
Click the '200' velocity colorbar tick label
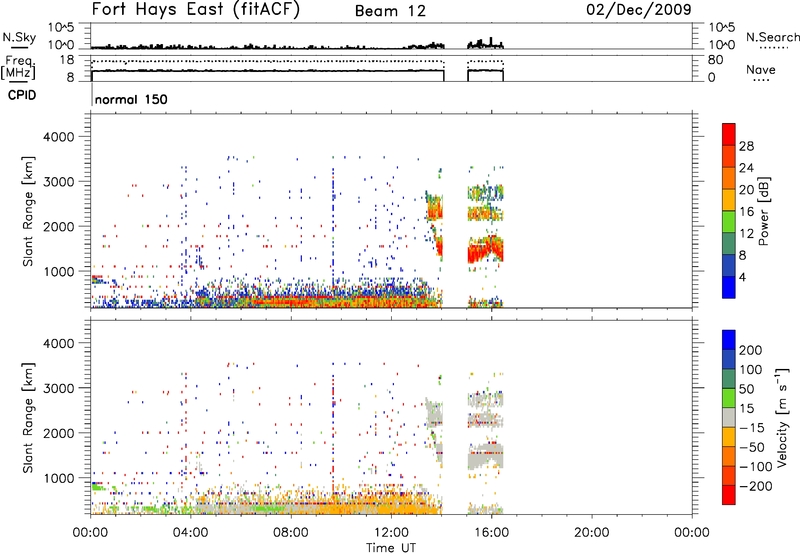coord(750,350)
